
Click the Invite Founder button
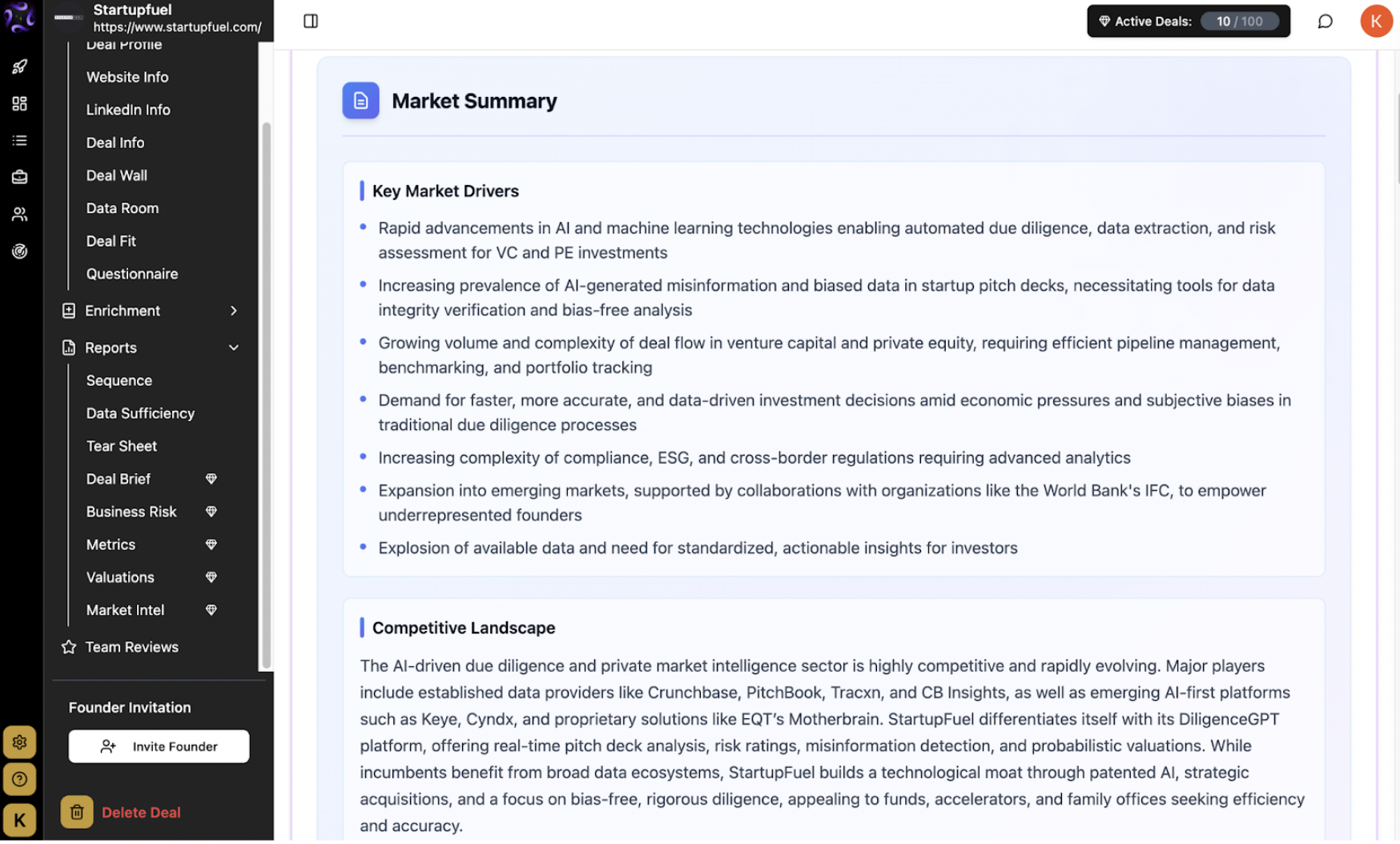[x=159, y=746]
